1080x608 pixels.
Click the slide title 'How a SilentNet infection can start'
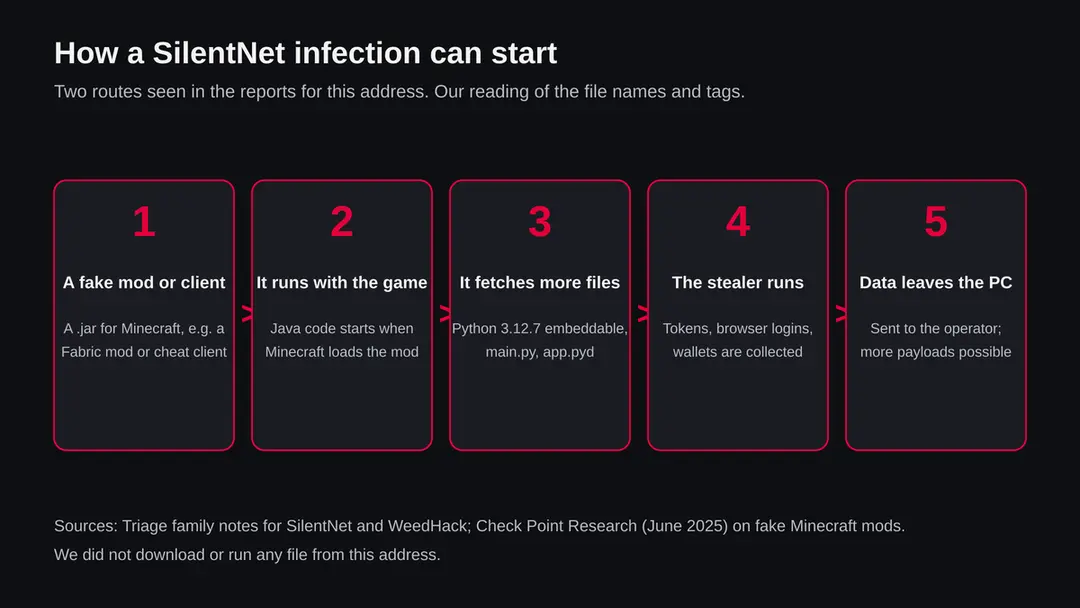[x=305, y=53]
